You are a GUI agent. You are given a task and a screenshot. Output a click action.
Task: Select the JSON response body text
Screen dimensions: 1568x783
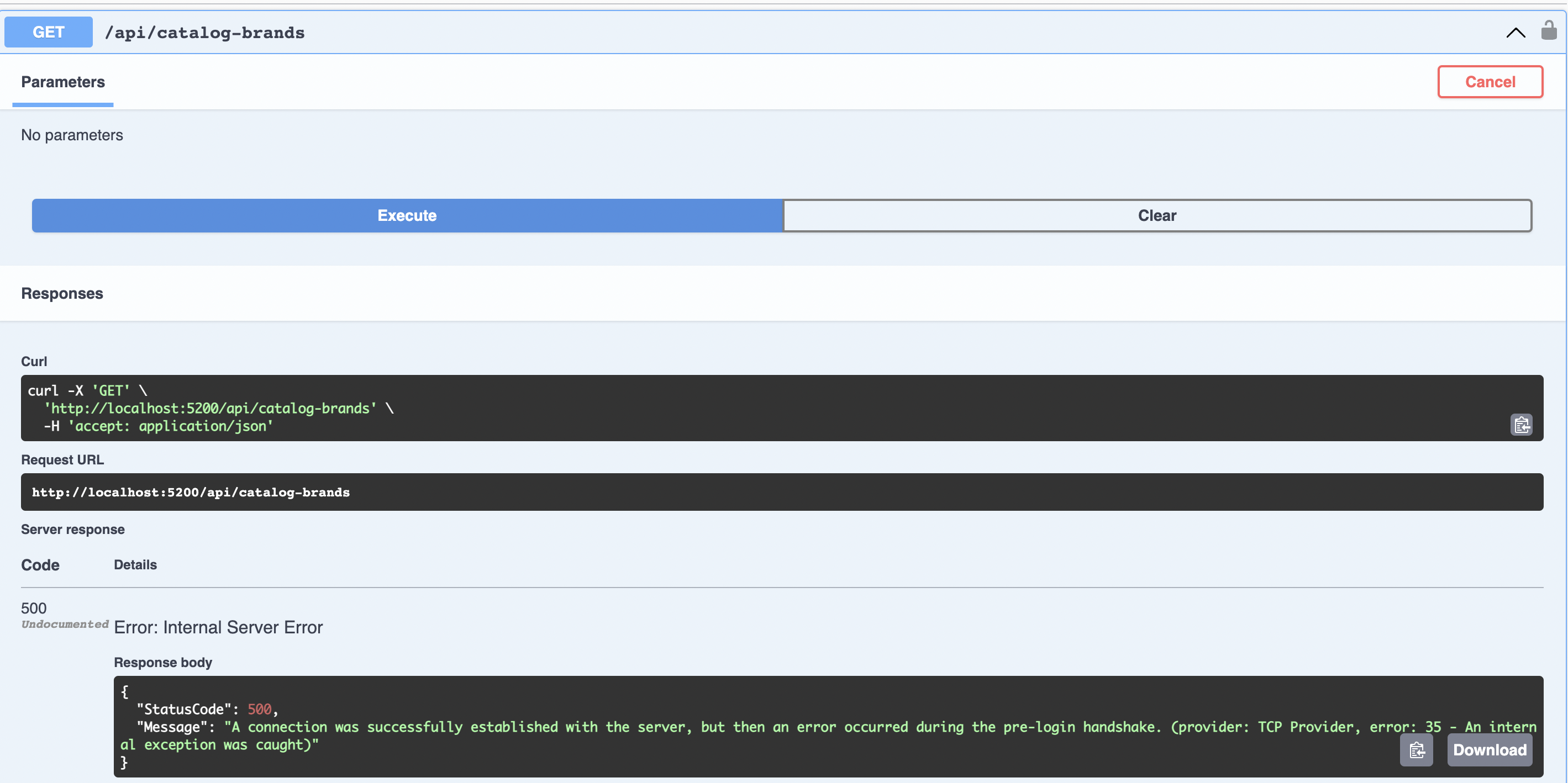coord(730,727)
